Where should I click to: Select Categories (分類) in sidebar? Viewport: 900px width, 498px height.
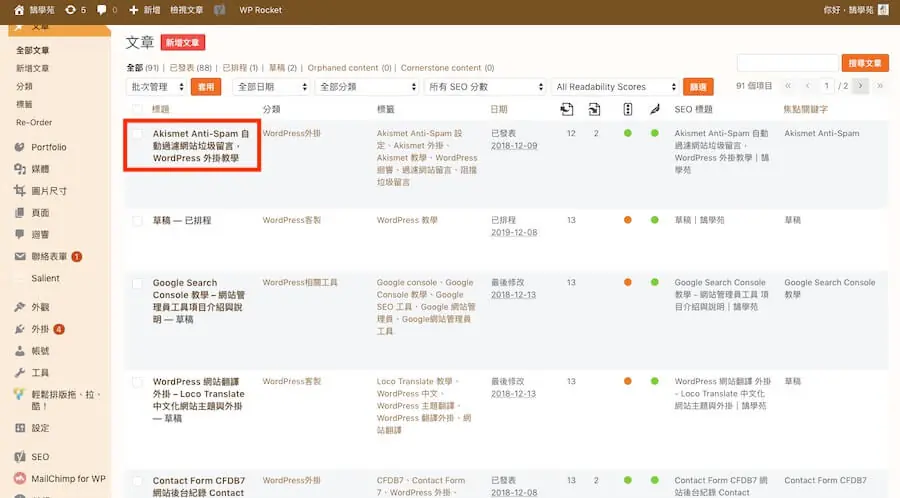pos(24,86)
